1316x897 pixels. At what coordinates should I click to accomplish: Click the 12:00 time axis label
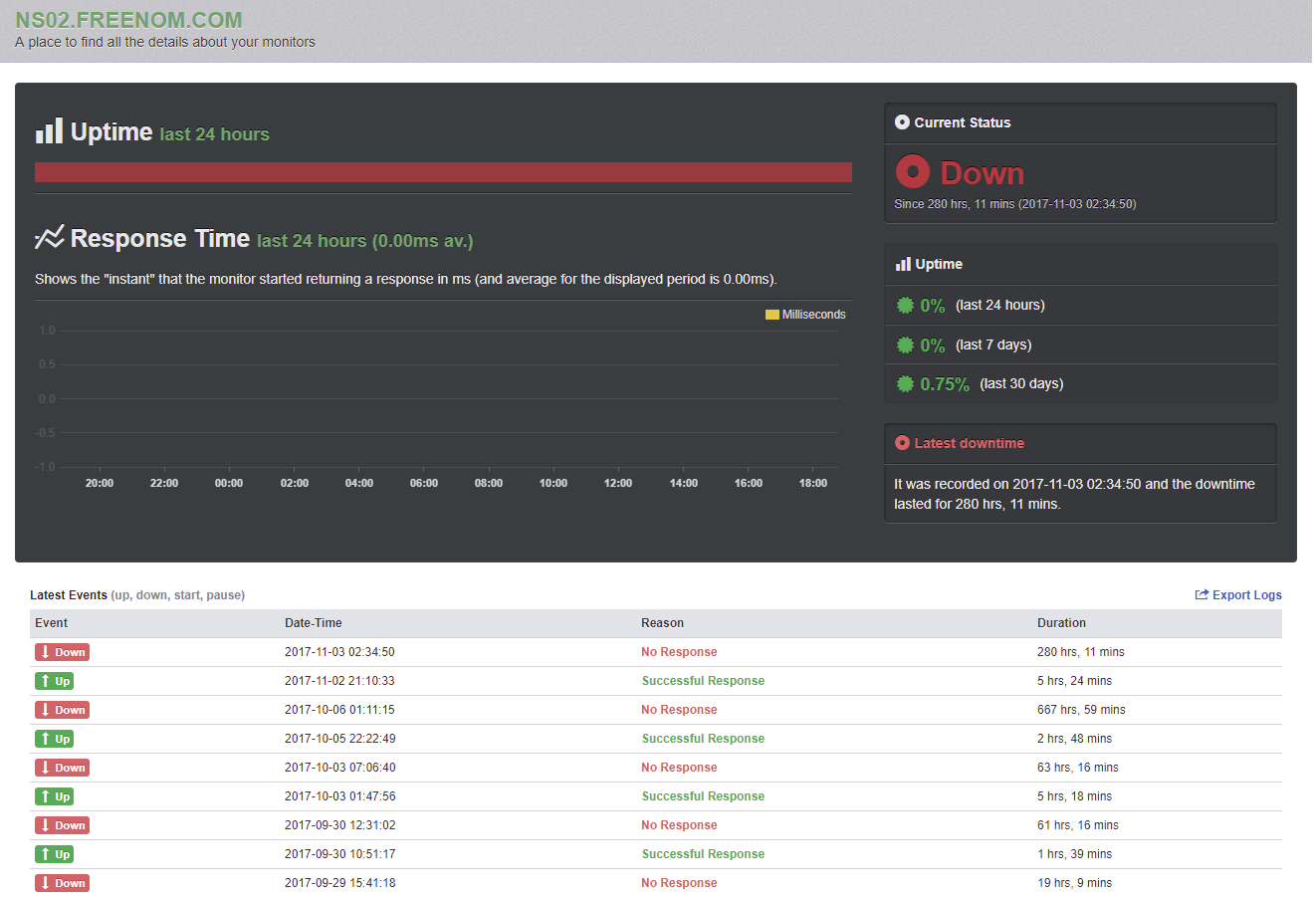pos(618,483)
